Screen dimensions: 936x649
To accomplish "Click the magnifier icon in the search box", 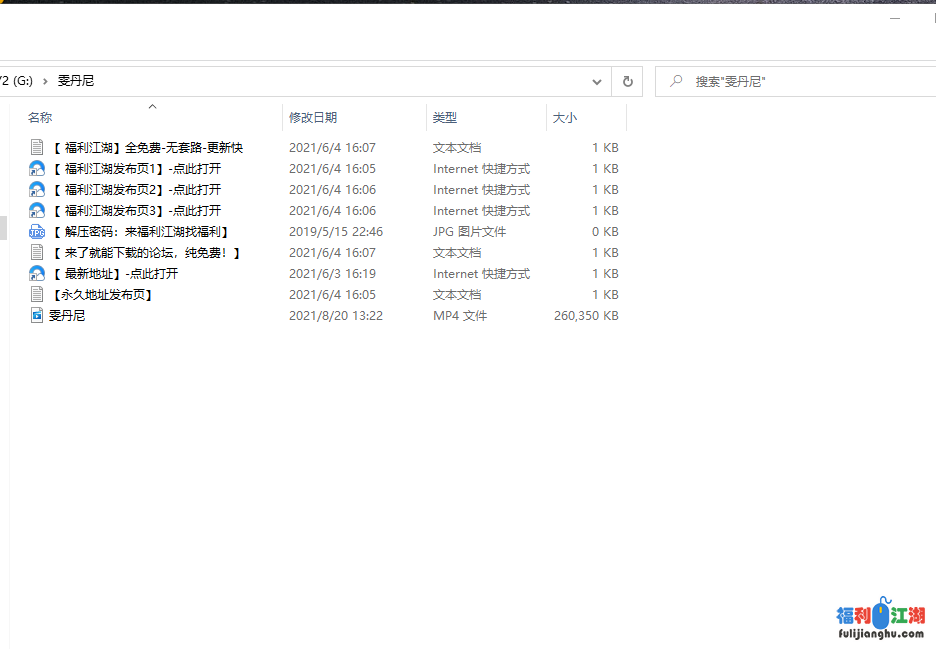I will [677, 81].
